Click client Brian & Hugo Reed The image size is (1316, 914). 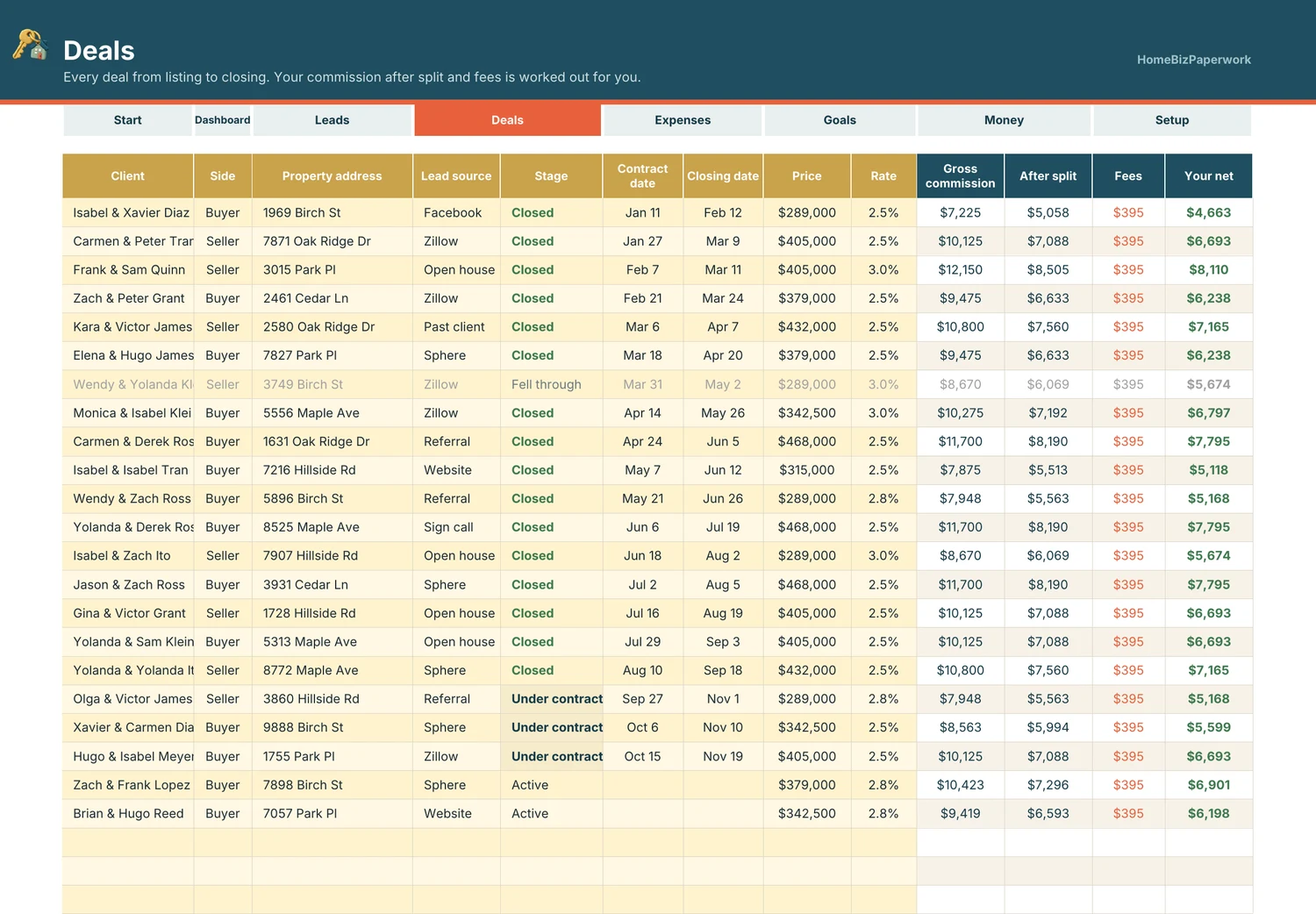128,813
